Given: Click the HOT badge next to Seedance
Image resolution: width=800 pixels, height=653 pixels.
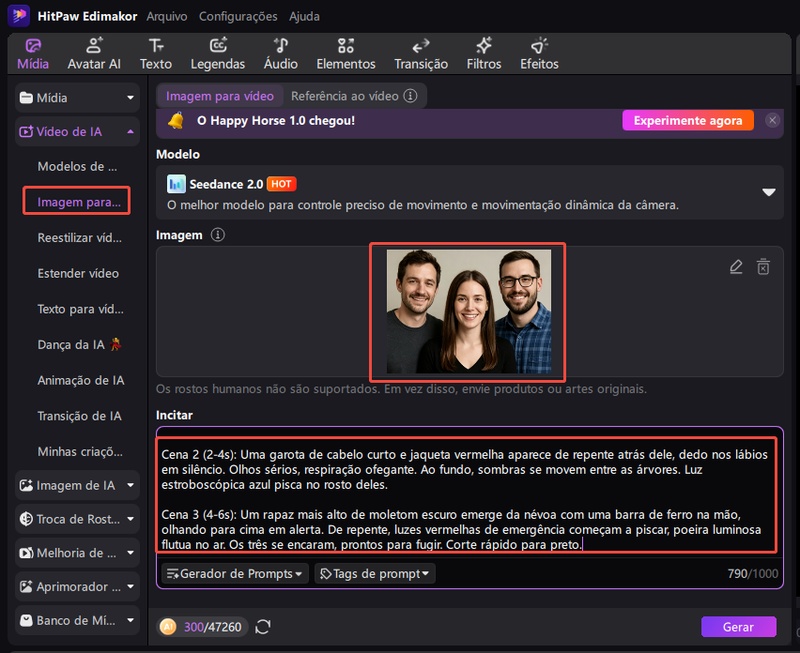Looking at the screenshot, I should click(x=281, y=184).
